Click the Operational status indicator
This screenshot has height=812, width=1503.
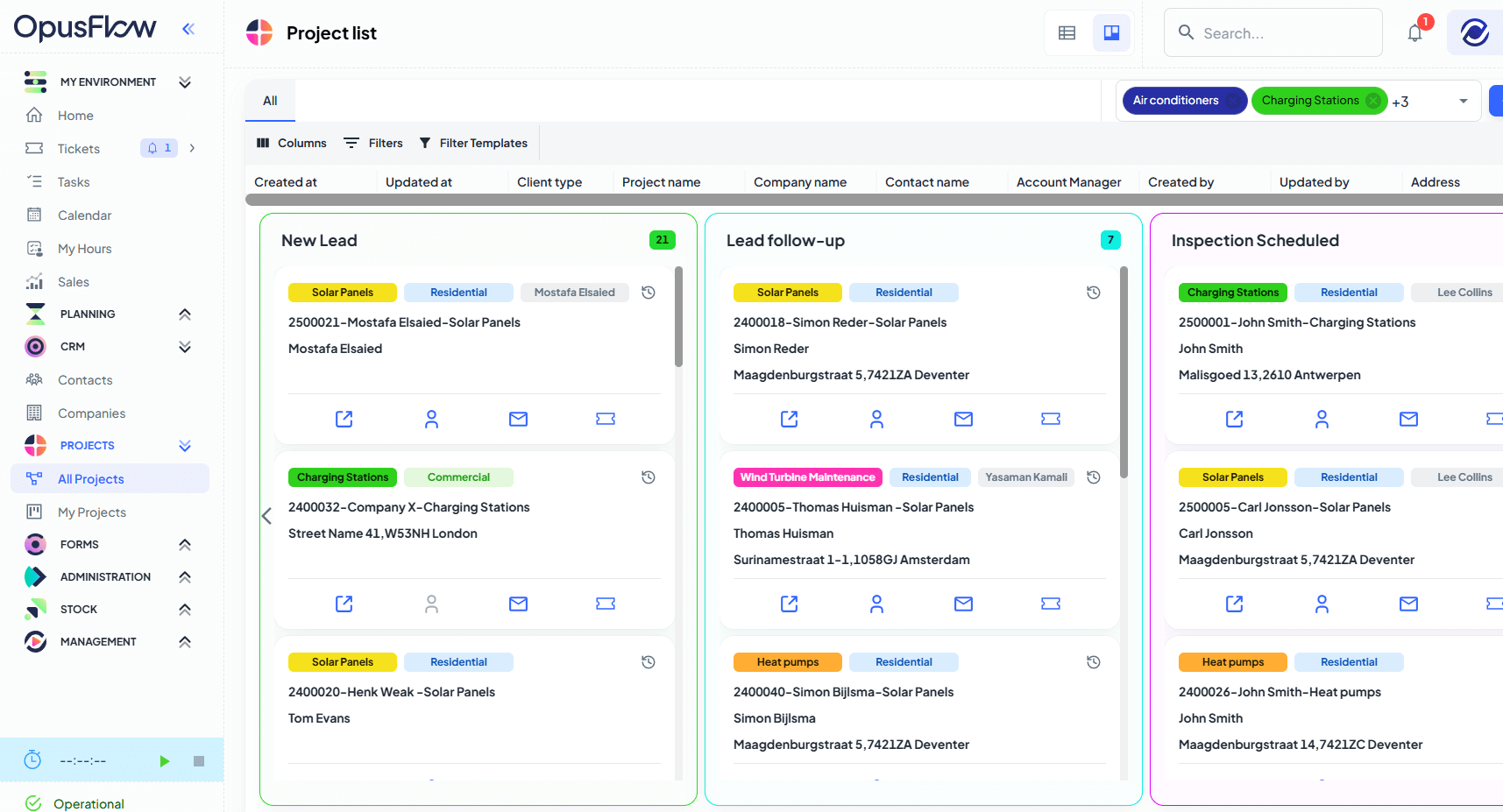[x=75, y=803]
